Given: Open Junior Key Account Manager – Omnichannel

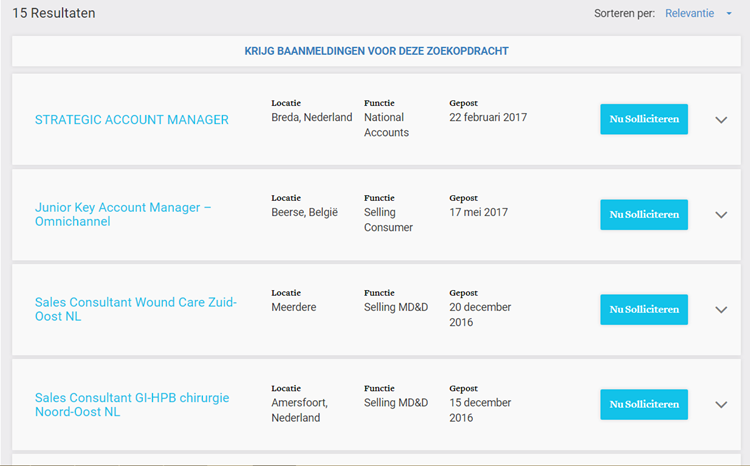Looking at the screenshot, I should point(123,214).
